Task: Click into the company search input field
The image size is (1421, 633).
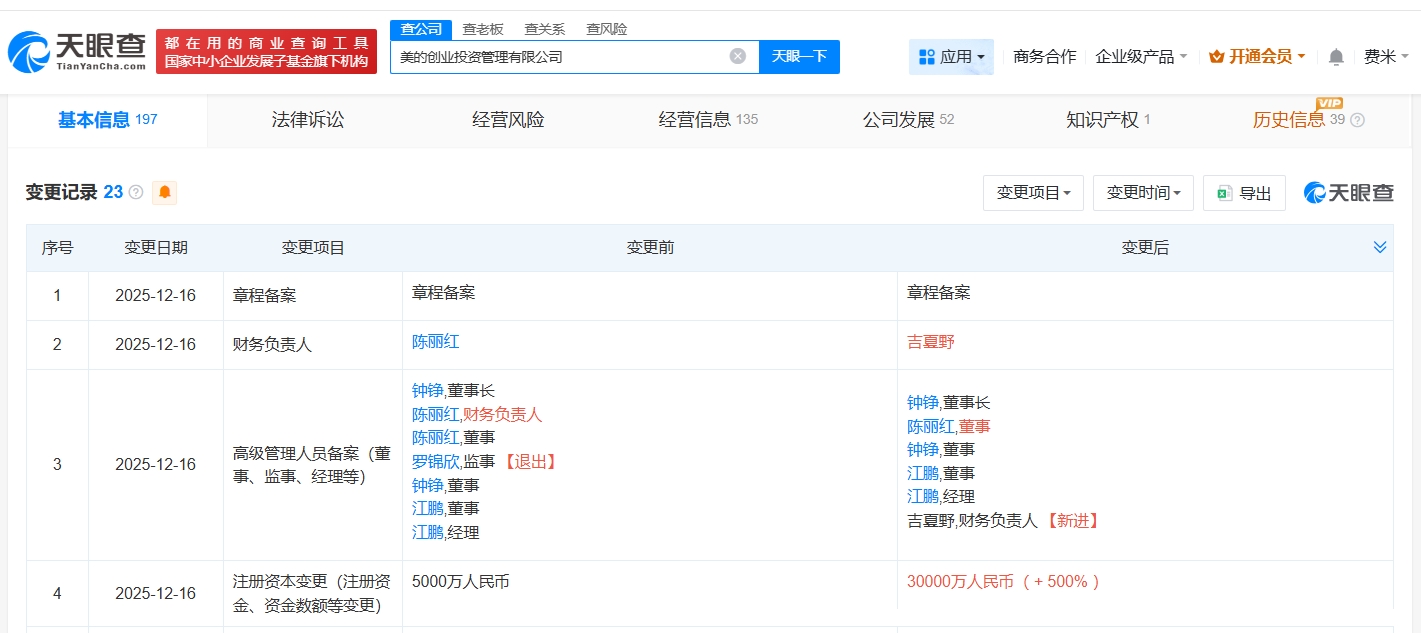Action: coord(560,57)
